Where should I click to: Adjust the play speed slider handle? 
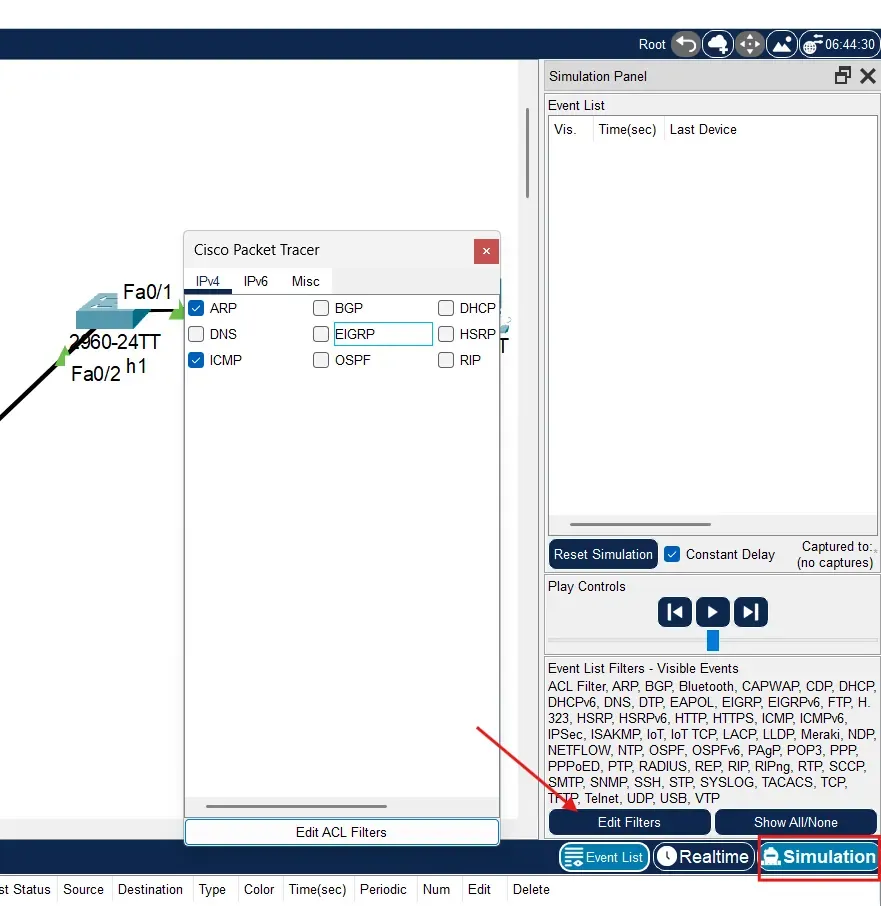click(713, 640)
